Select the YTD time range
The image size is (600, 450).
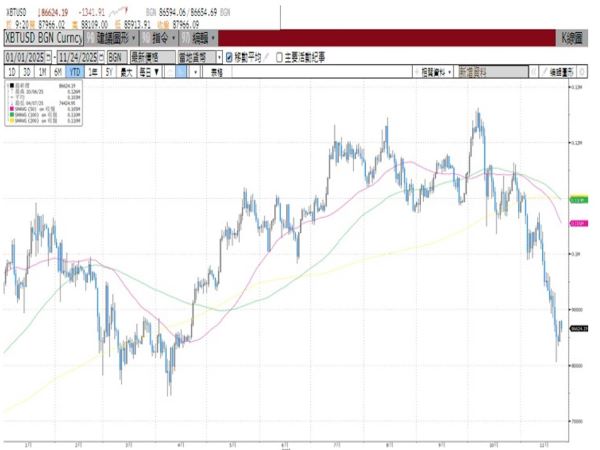(x=74, y=73)
